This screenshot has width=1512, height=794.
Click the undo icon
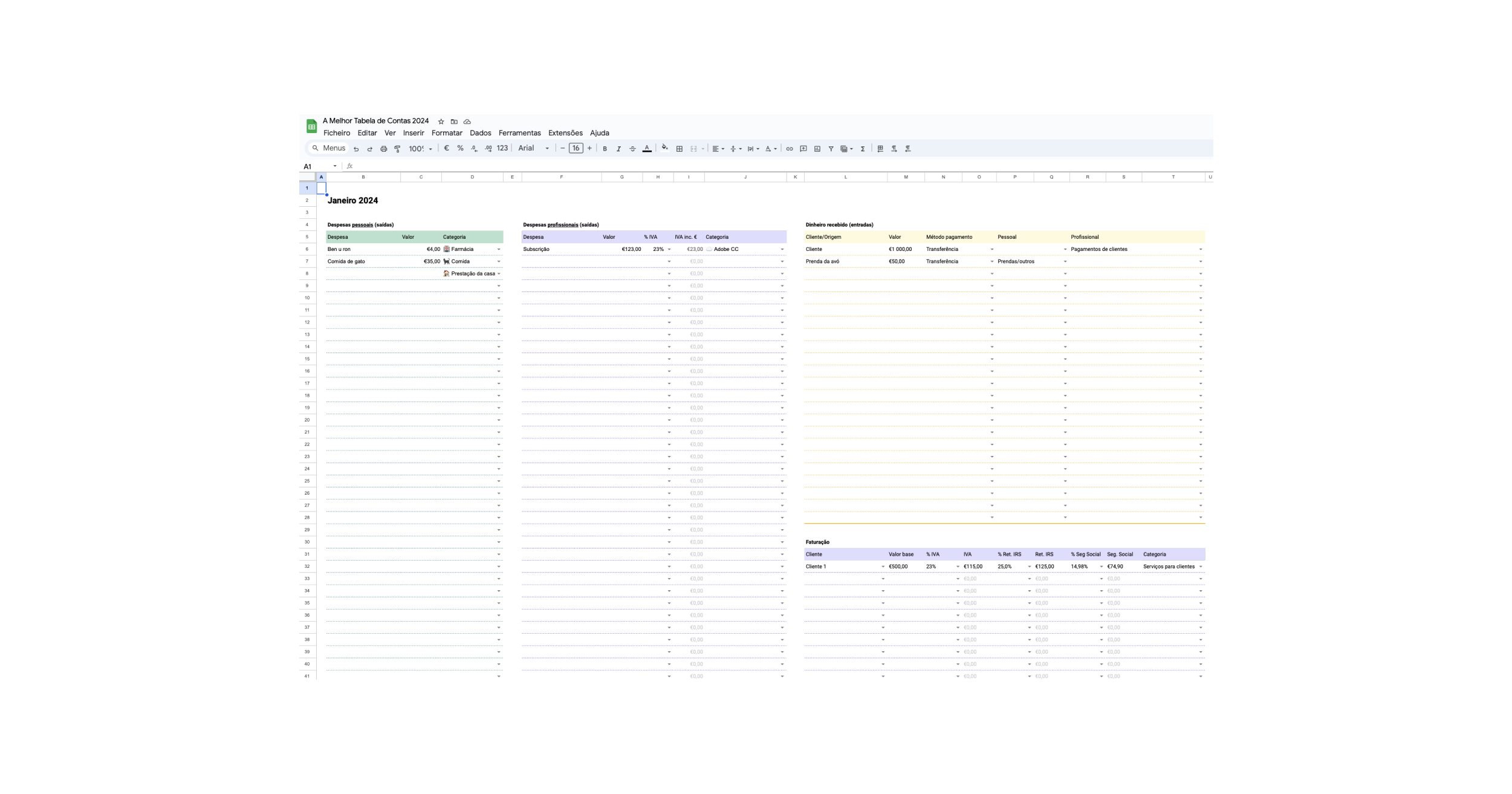tap(356, 149)
